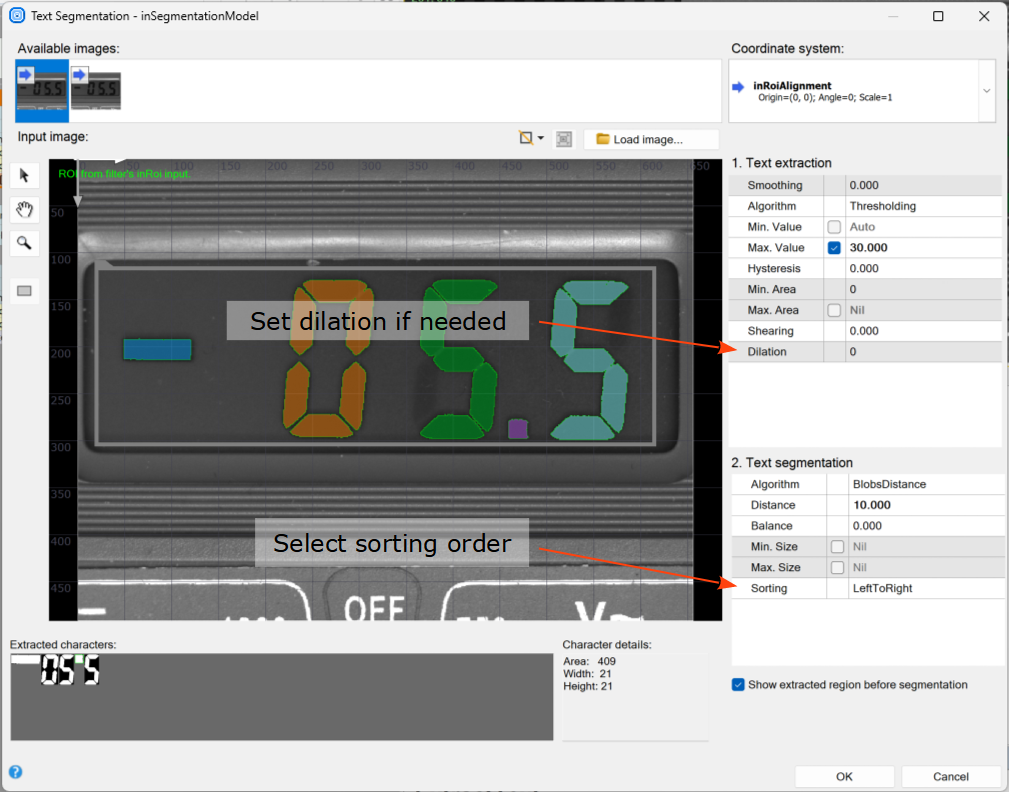Toggle Show extracted region before segmentation
The height and width of the screenshot is (792, 1009).
coord(738,685)
